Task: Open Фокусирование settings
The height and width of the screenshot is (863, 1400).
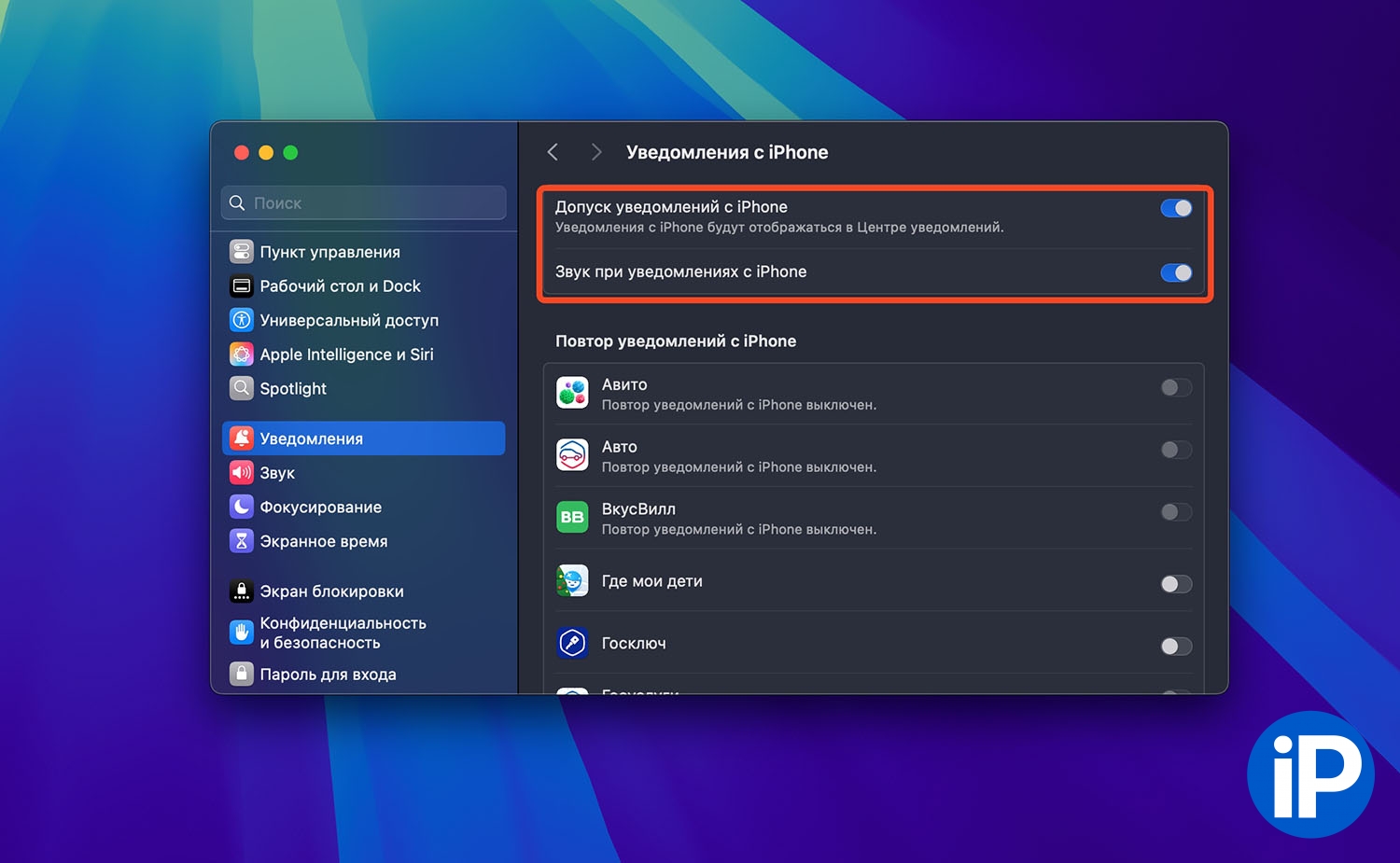Action: [364, 507]
